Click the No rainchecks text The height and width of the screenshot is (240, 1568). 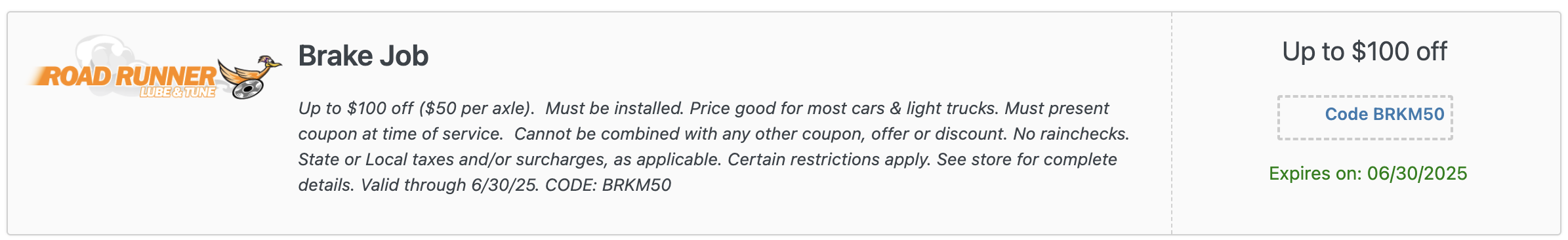[1071, 134]
